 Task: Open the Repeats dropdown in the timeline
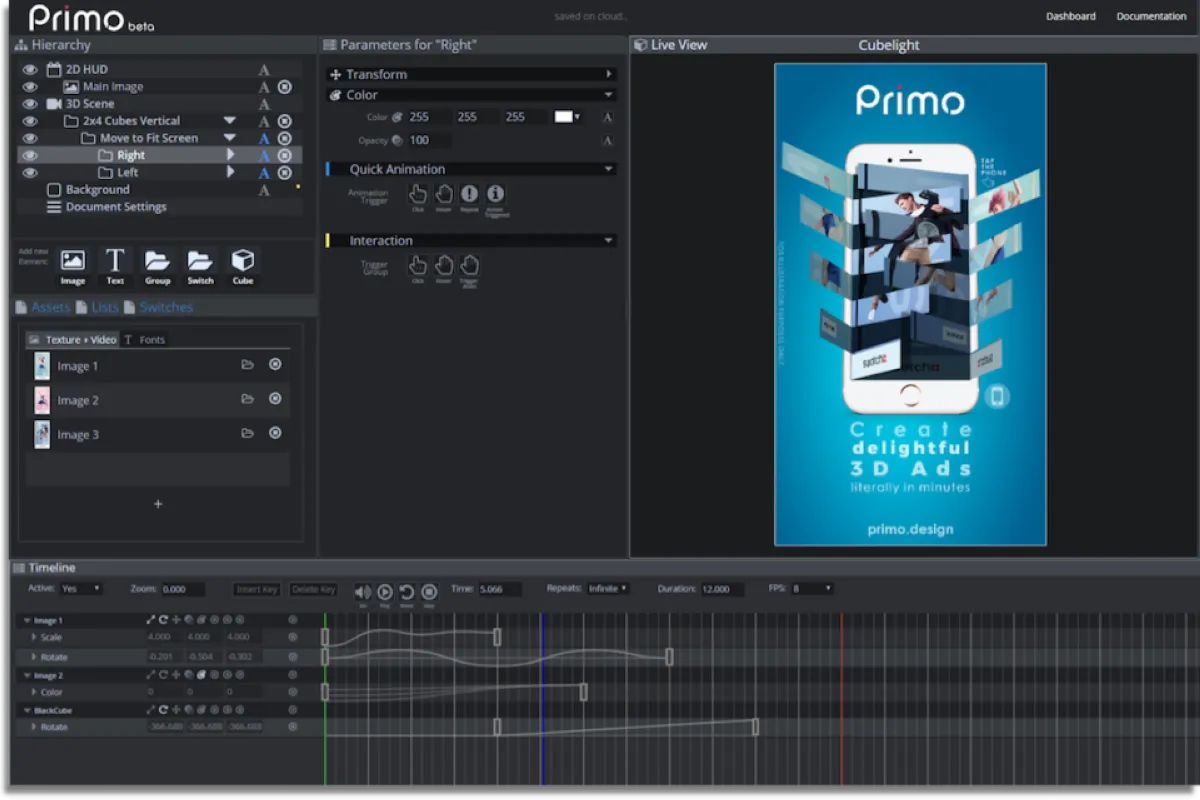pos(607,589)
